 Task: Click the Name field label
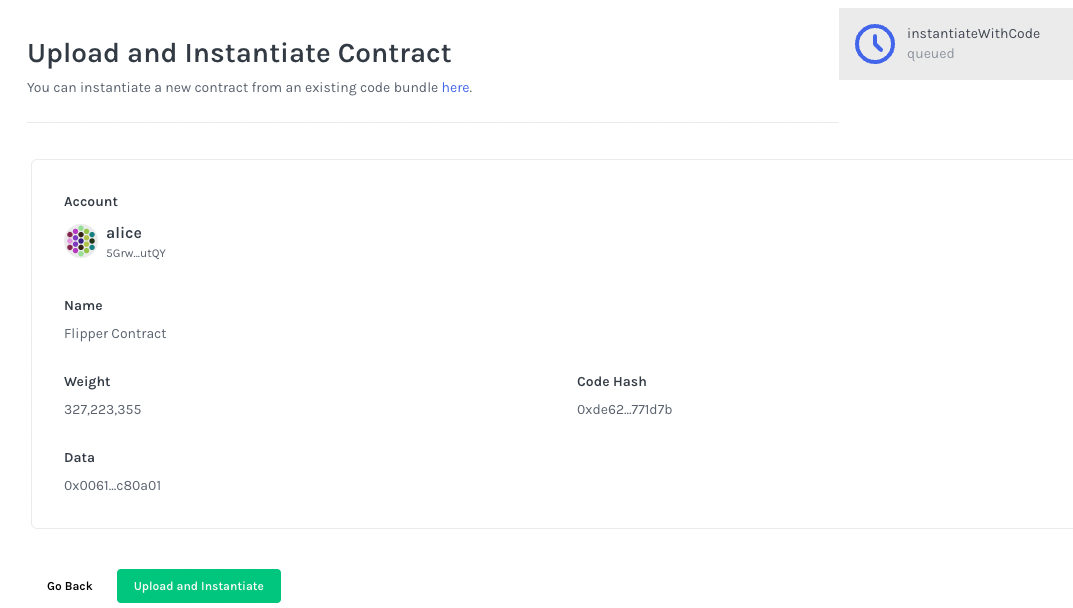click(x=83, y=305)
